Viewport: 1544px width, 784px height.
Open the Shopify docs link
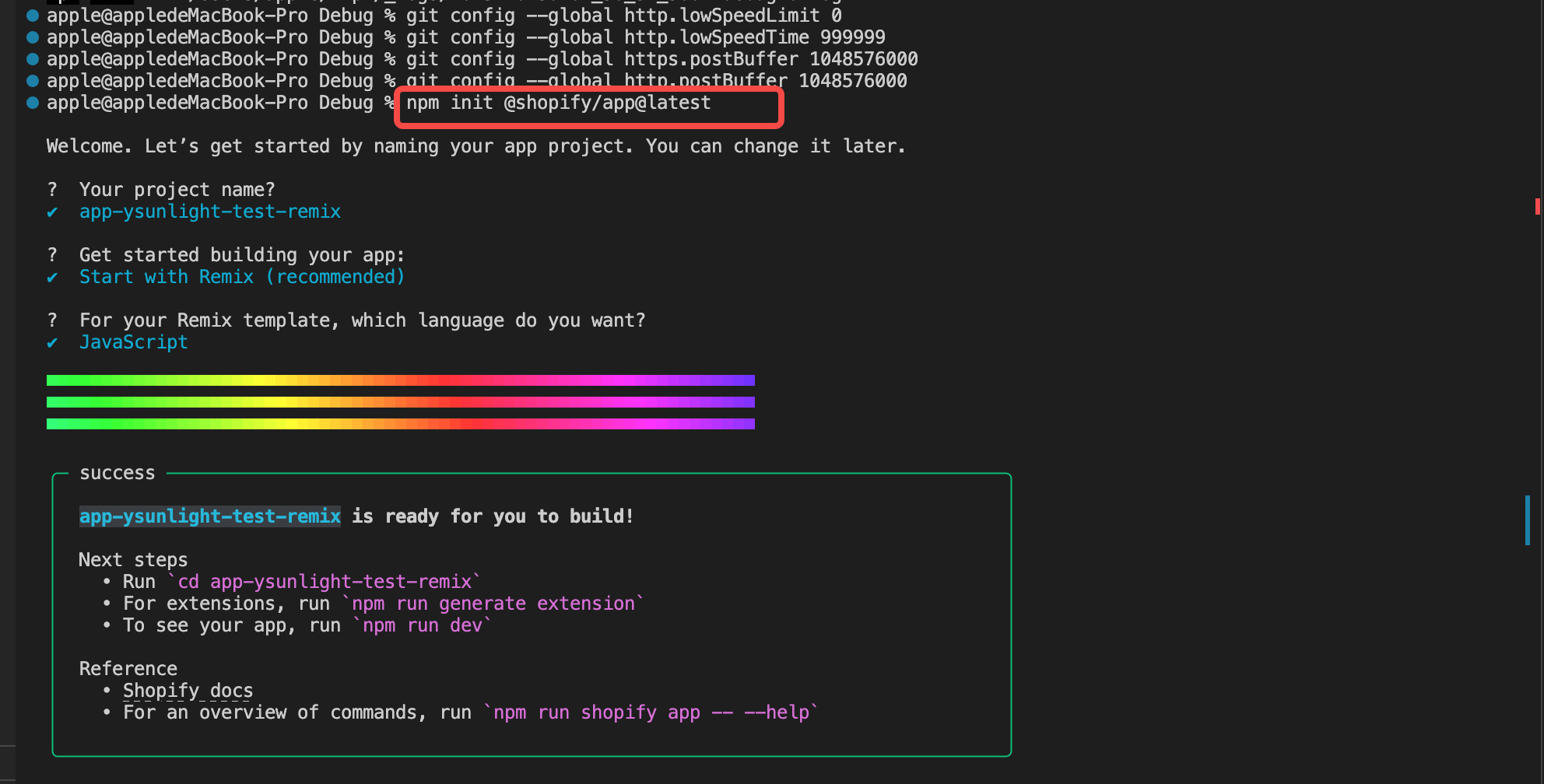(x=188, y=691)
